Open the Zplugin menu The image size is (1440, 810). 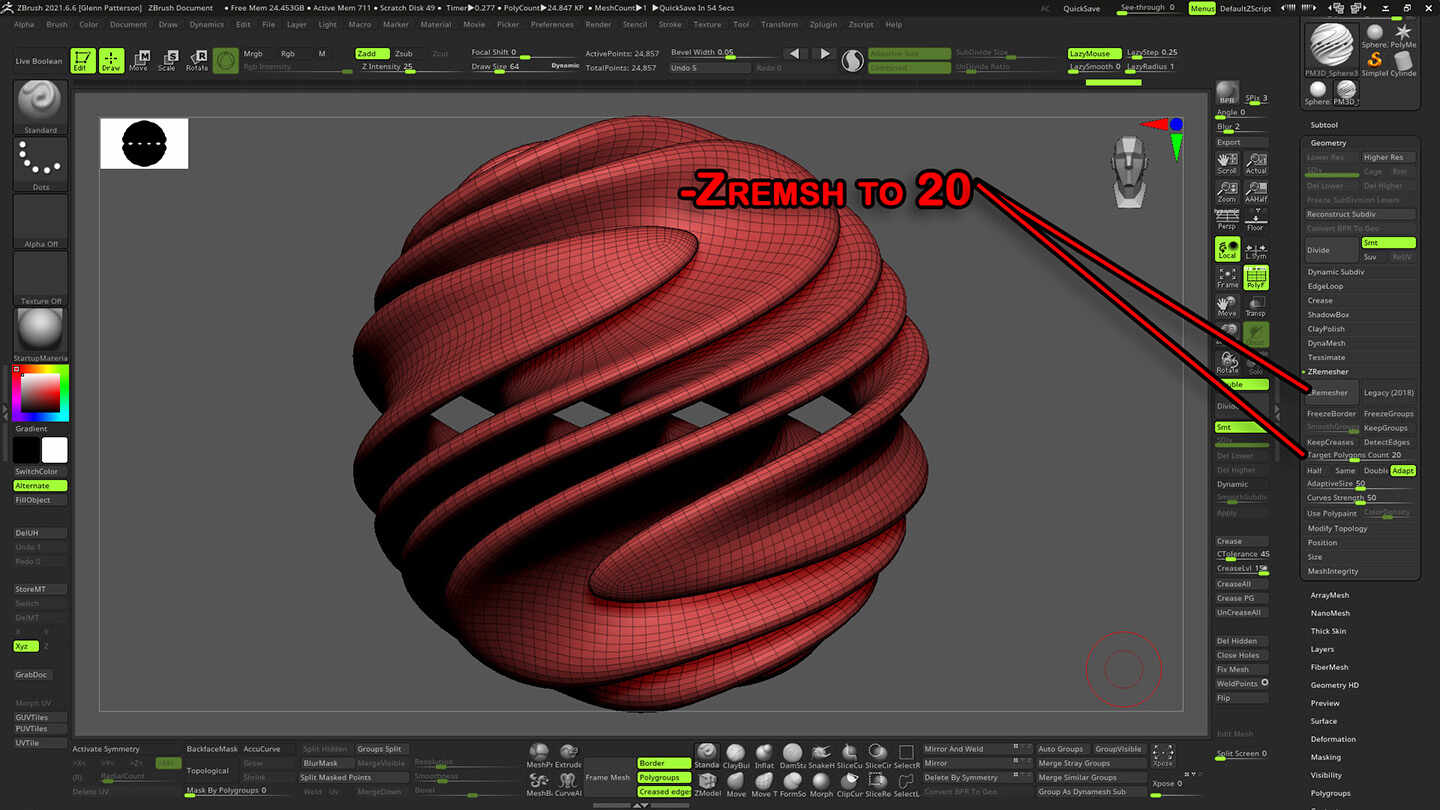coord(821,24)
